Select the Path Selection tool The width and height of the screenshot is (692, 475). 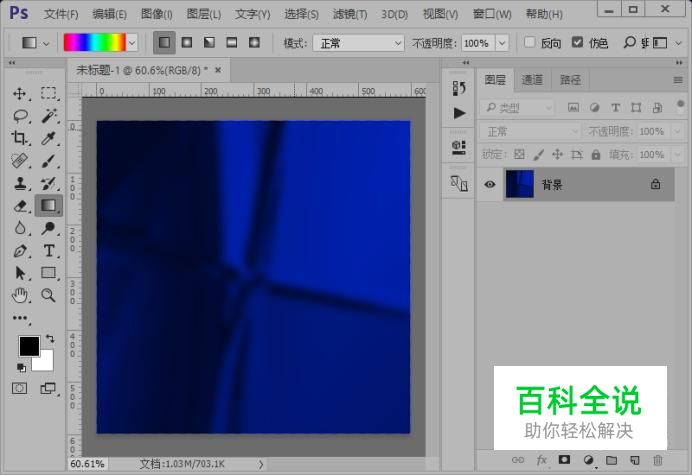tap(20, 273)
